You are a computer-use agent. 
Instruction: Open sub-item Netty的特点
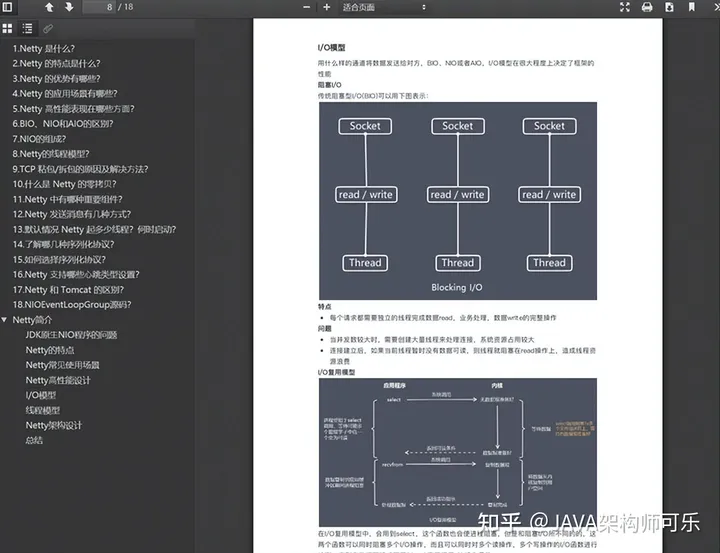pos(50,350)
